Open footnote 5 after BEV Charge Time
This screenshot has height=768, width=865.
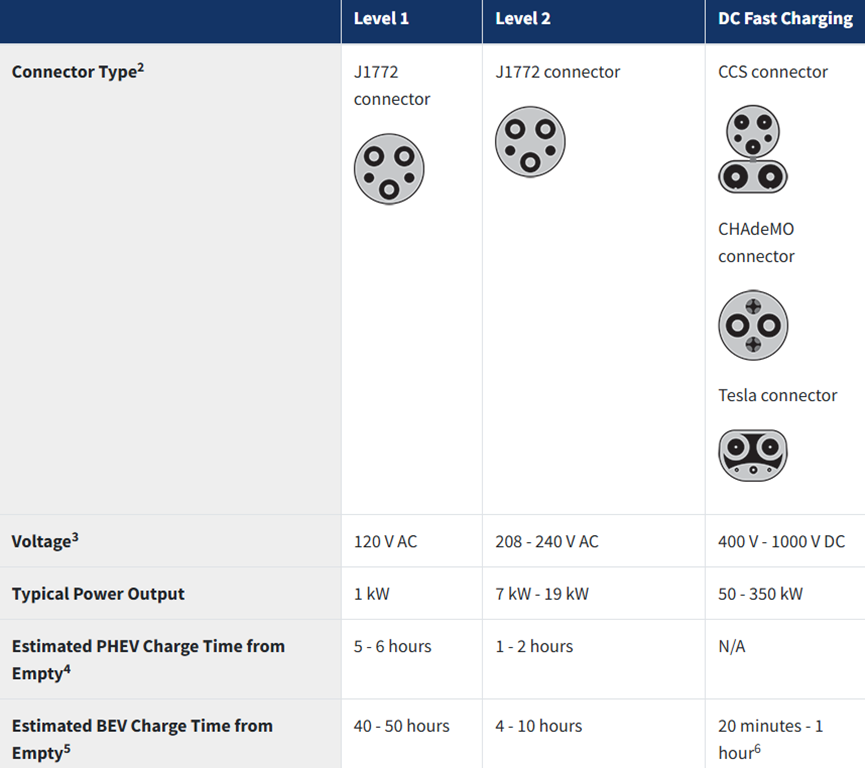[66, 748]
